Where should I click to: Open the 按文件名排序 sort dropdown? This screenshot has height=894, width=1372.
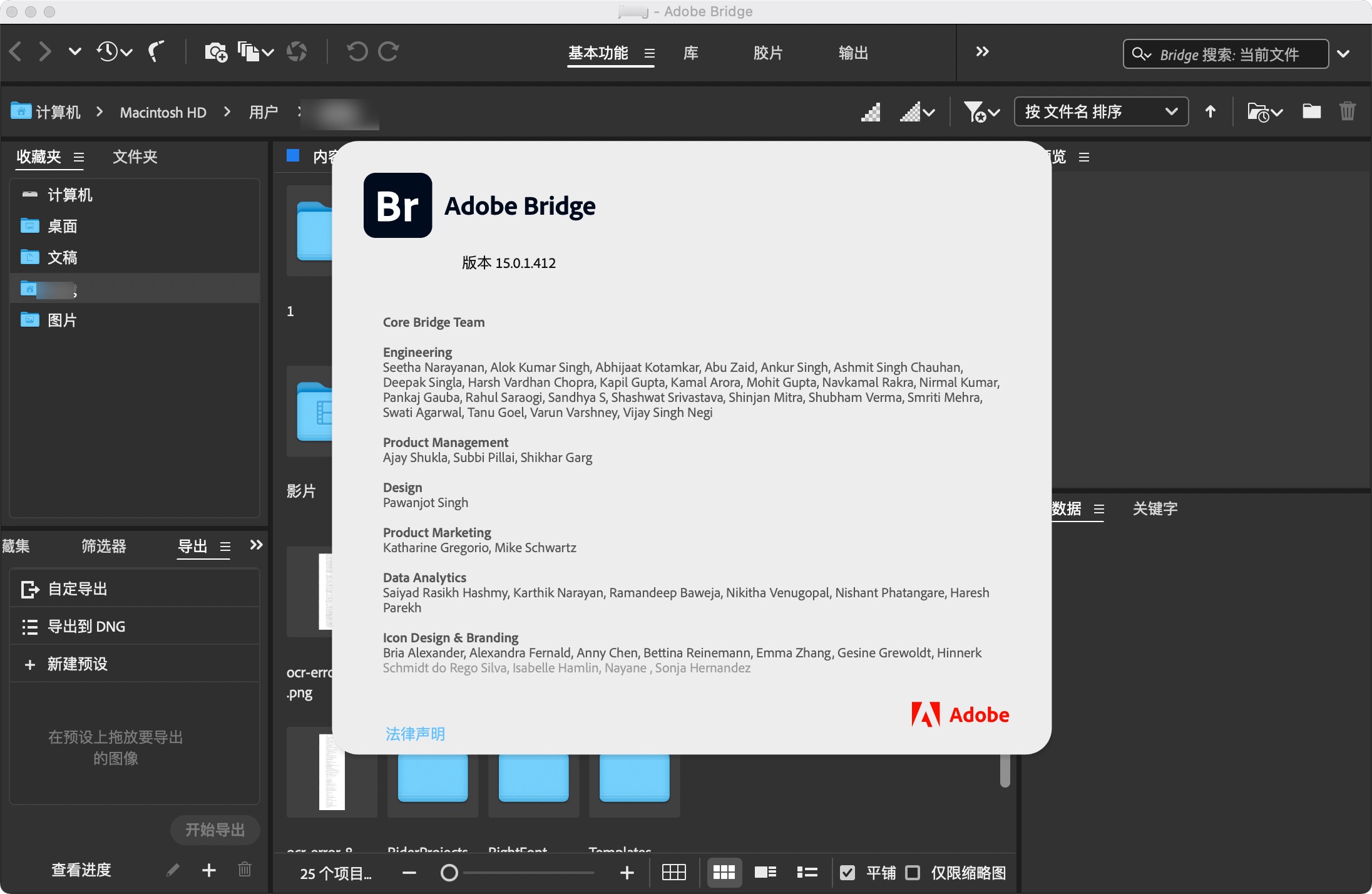1101,112
